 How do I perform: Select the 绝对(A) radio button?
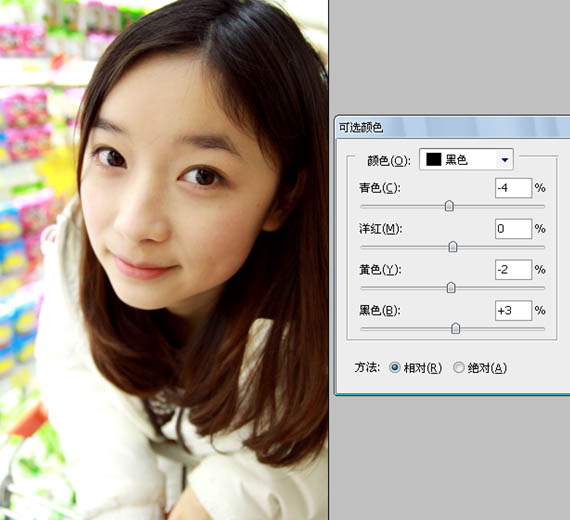[x=459, y=368]
